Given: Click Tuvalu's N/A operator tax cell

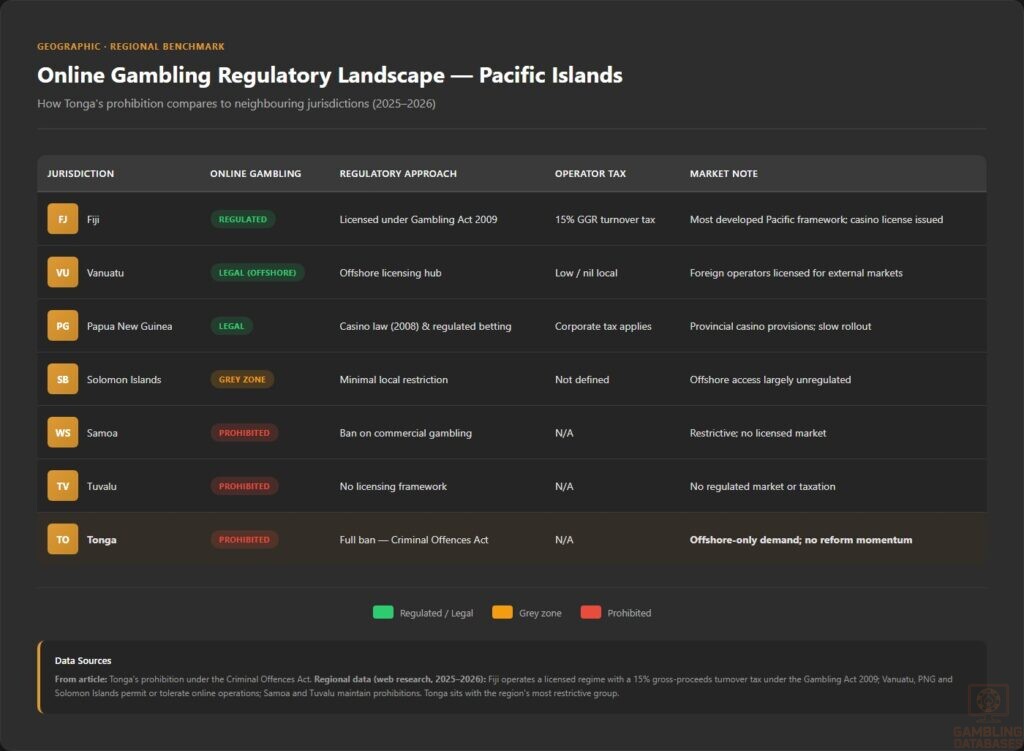Looking at the screenshot, I should (x=564, y=487).
